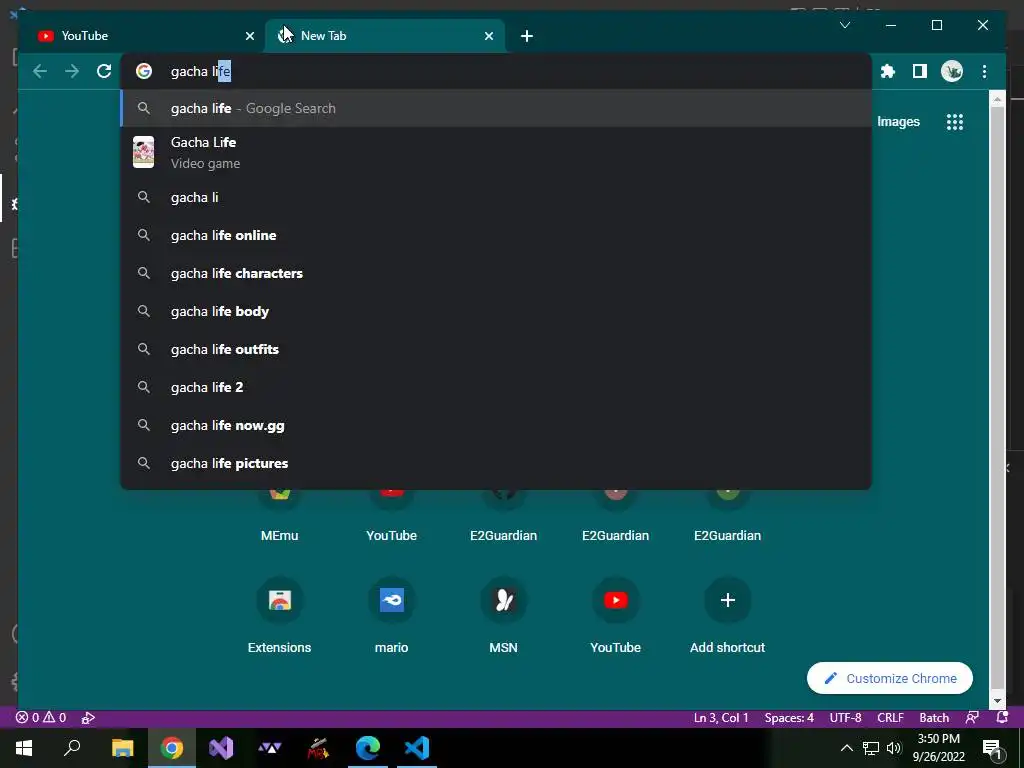This screenshot has width=1024, height=768.
Task: Change indentation via Spaces: 4
Action: point(789,718)
